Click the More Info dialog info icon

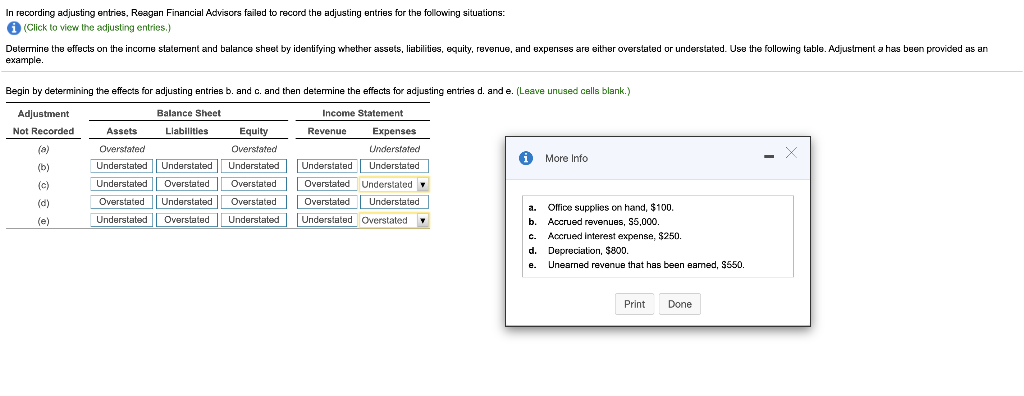[526, 158]
